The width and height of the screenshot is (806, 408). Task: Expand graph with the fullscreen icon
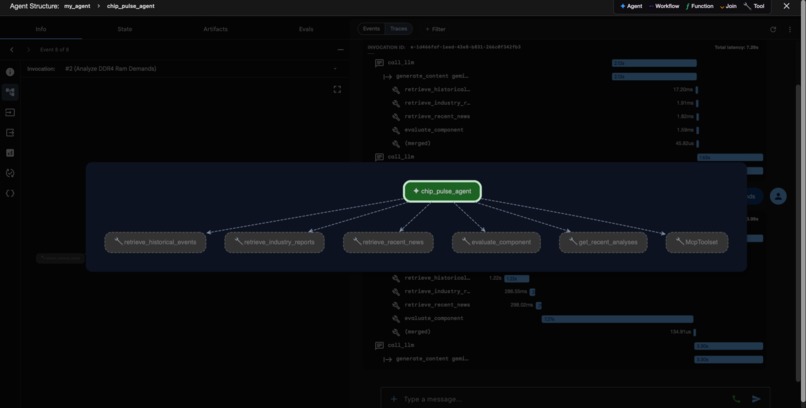pyautogui.click(x=337, y=89)
